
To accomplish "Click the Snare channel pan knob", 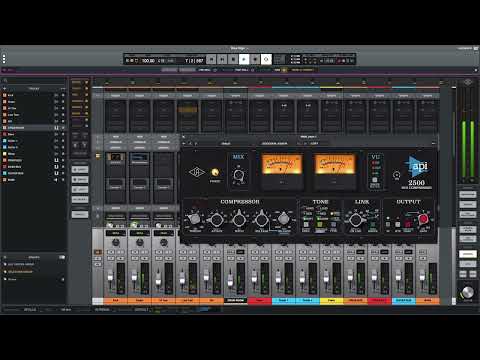I will coord(140,242).
